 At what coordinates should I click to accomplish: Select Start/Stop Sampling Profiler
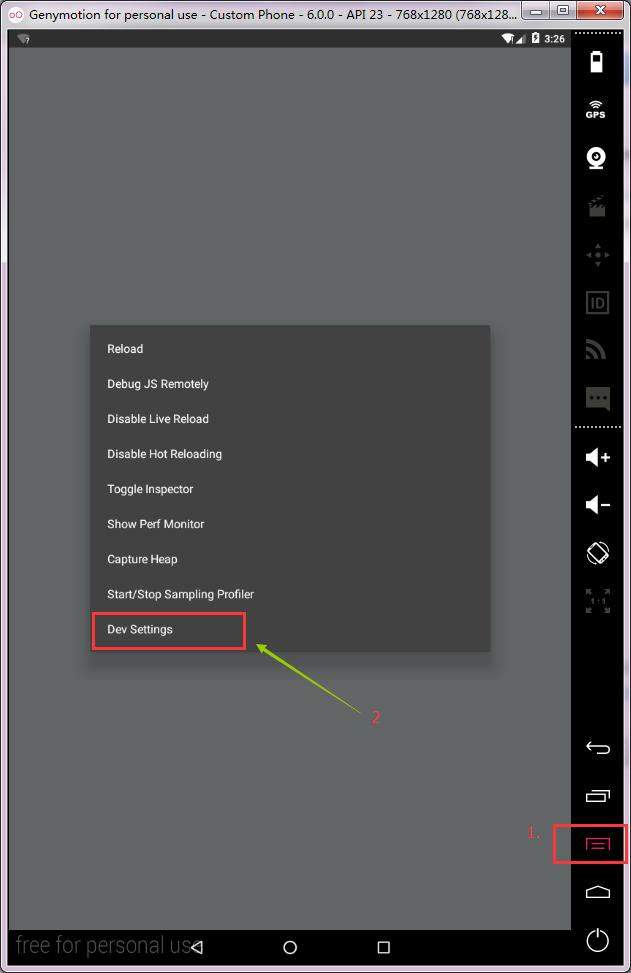[x=290, y=594]
